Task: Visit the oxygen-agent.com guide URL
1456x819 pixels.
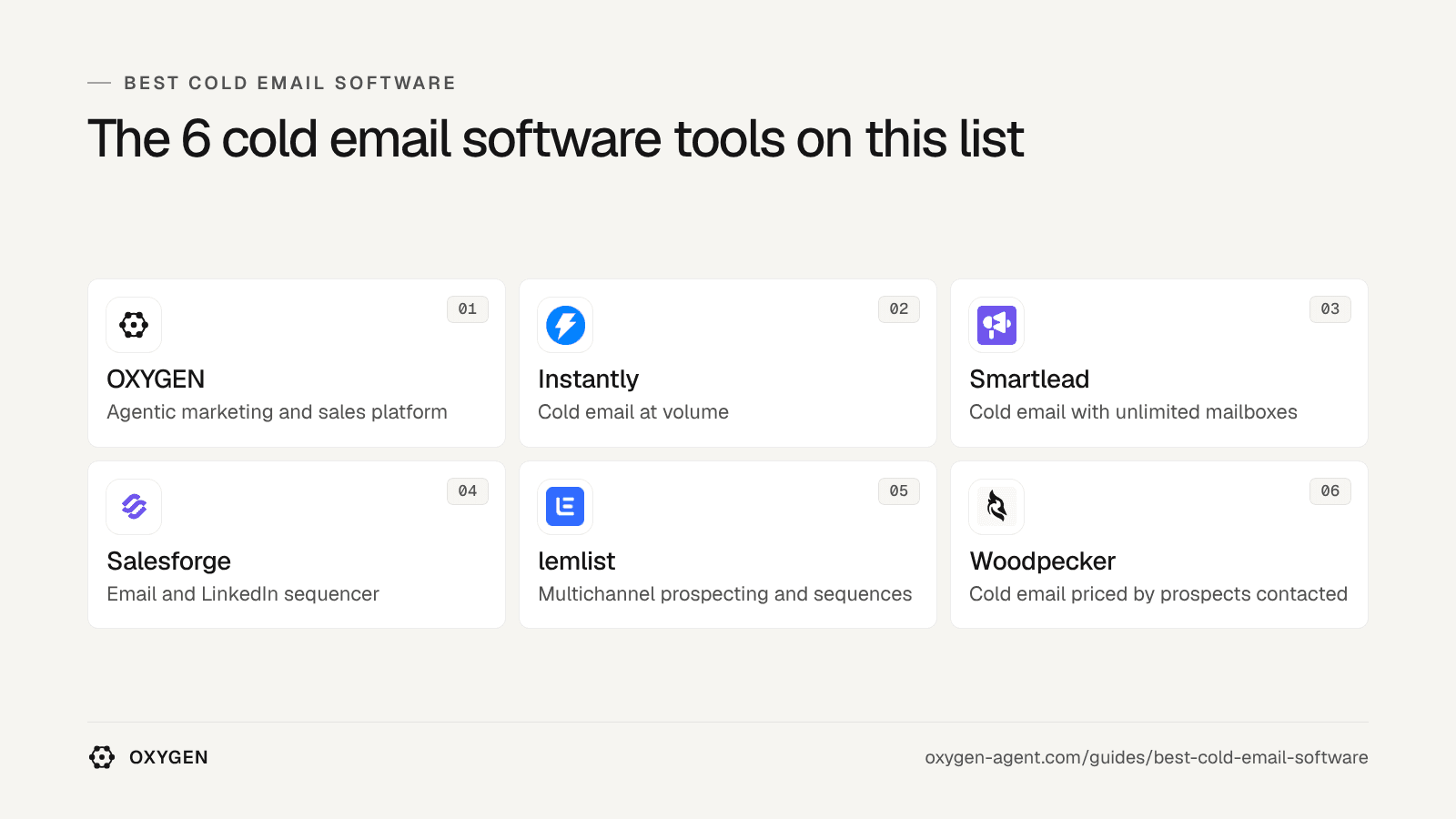Action: coord(1147,758)
